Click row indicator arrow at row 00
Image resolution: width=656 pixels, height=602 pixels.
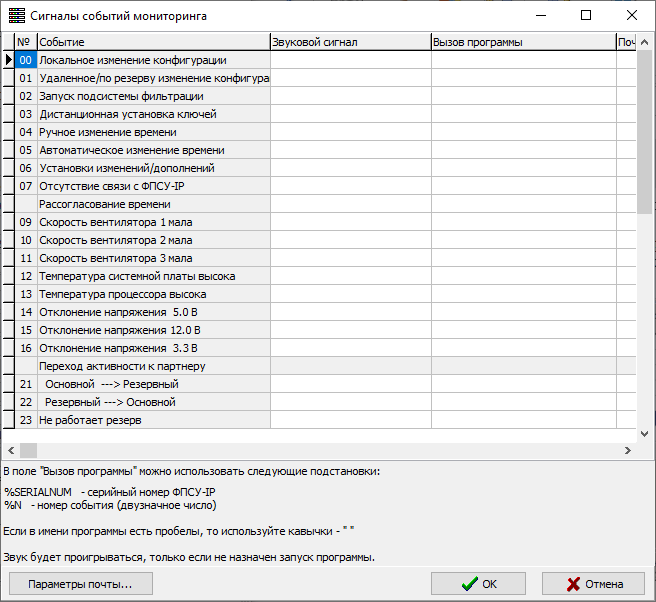click(9, 60)
